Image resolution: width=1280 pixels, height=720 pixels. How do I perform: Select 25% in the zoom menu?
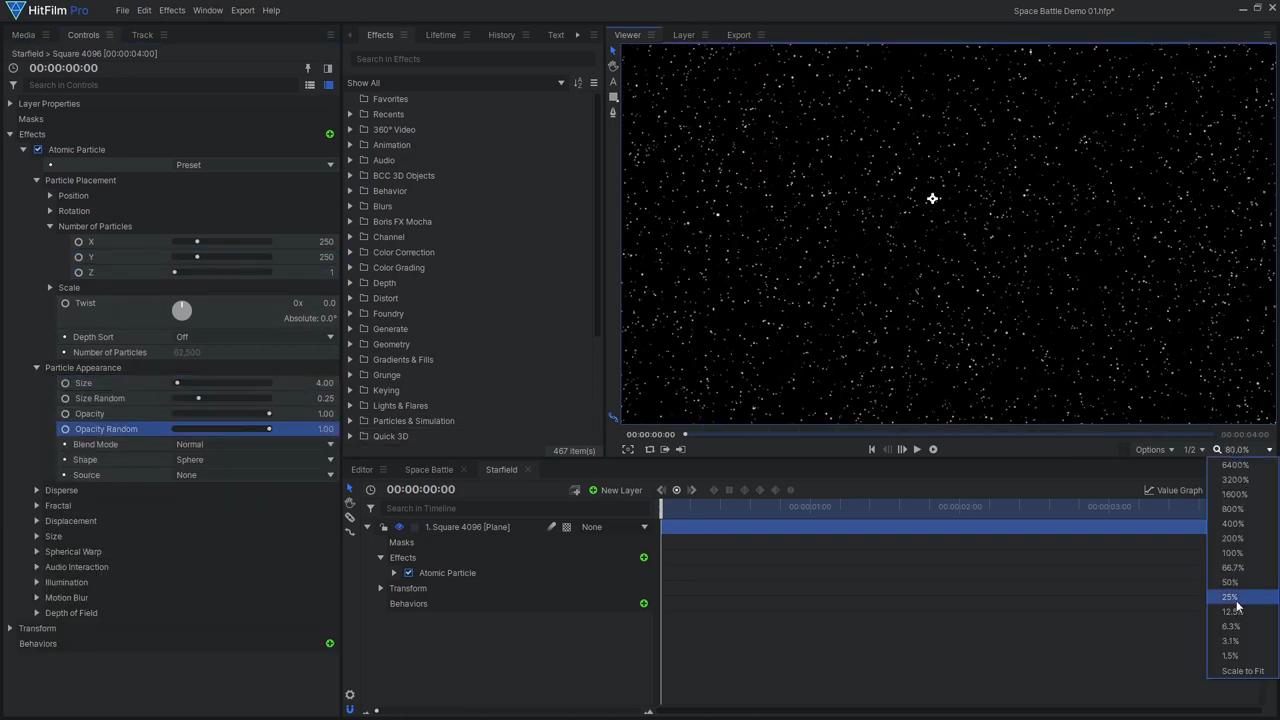tap(1242, 597)
